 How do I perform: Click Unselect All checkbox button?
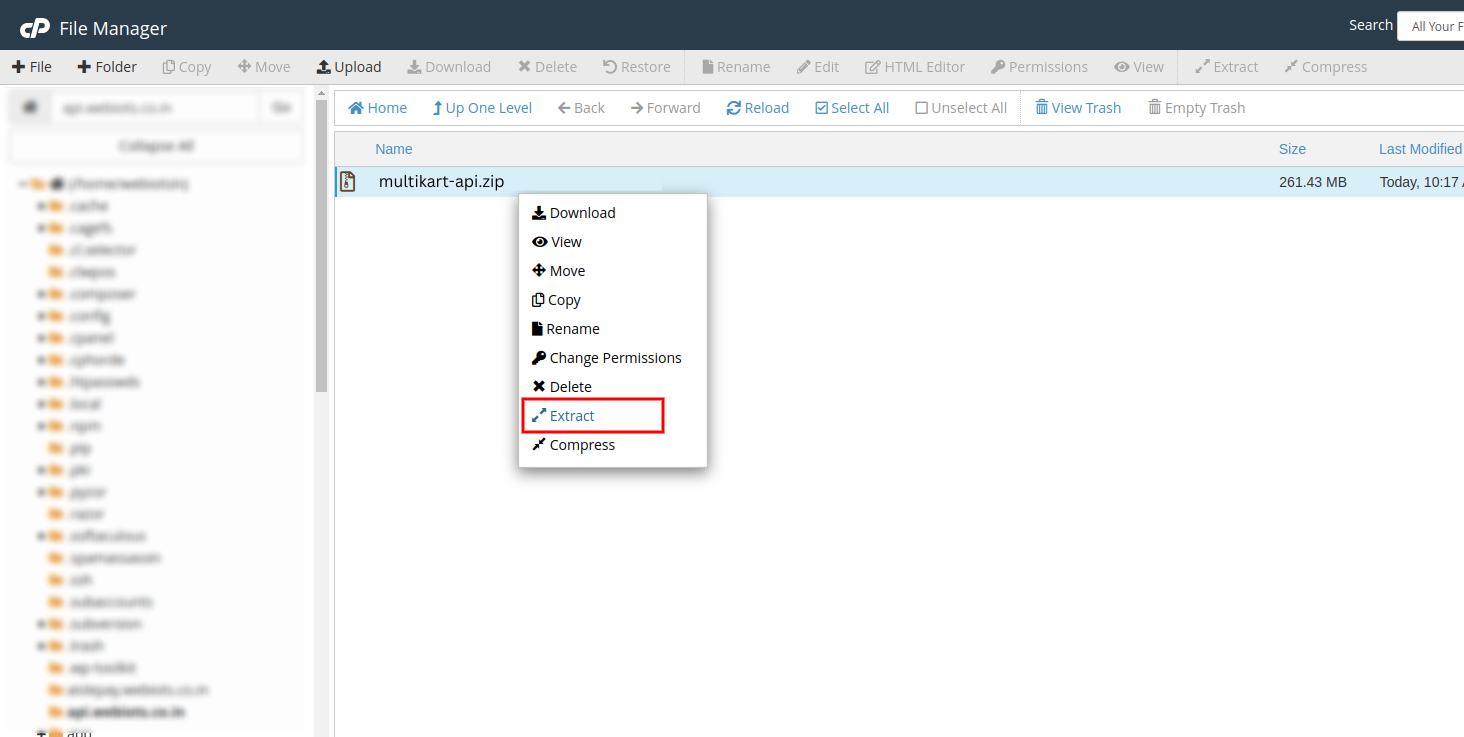(x=961, y=108)
